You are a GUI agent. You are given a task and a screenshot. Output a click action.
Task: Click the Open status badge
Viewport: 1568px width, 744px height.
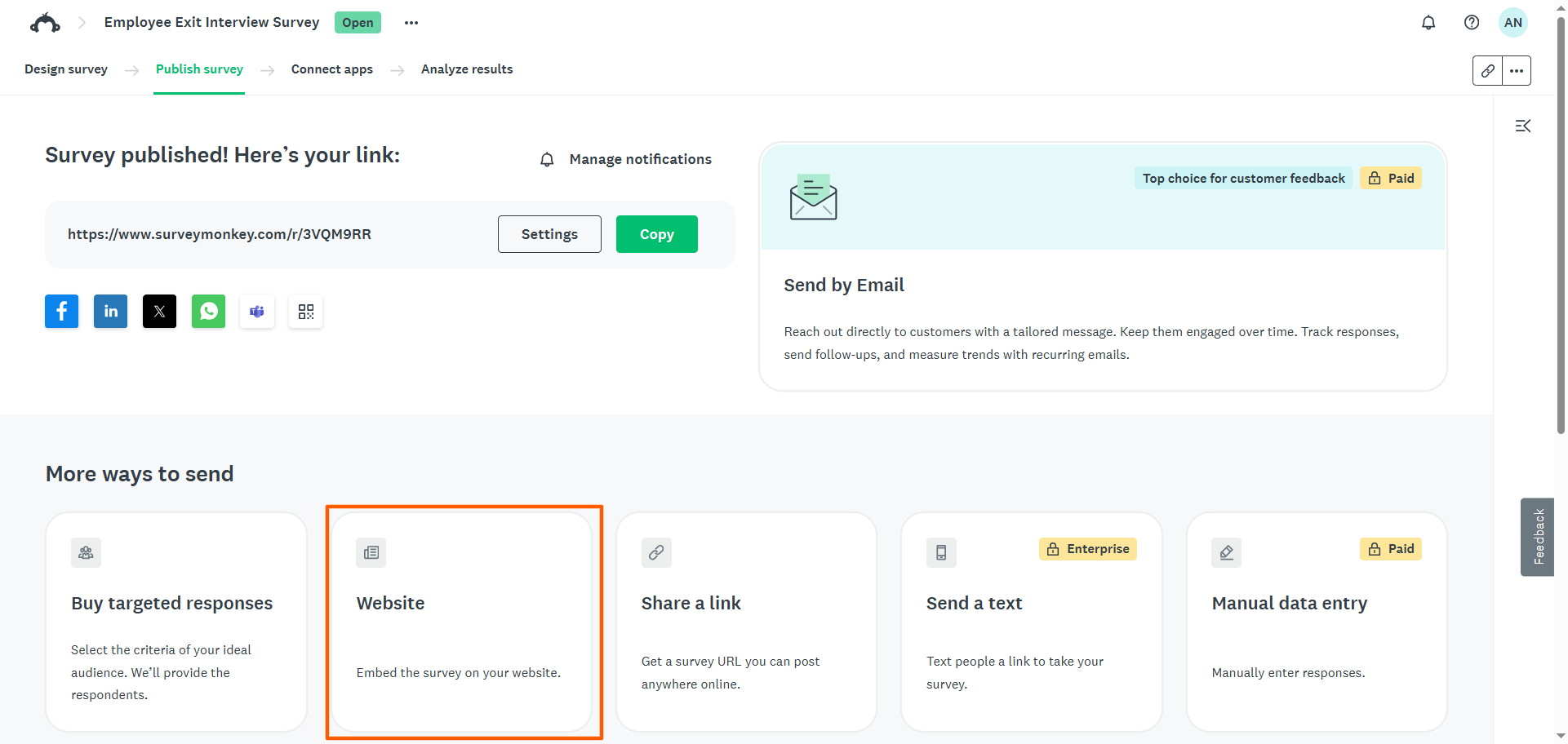[358, 23]
